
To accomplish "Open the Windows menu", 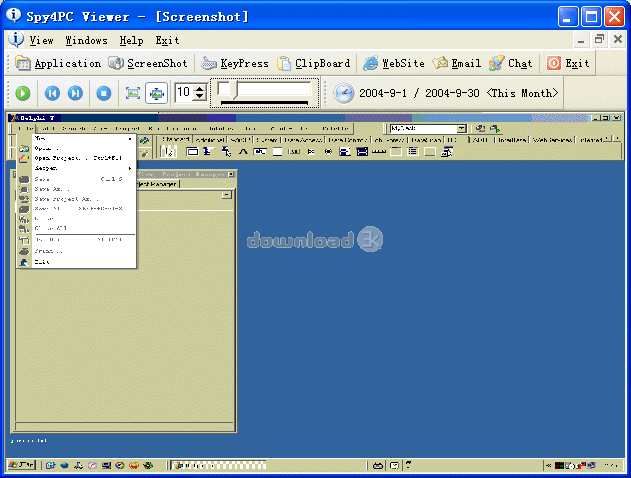I will pyautogui.click(x=86, y=40).
